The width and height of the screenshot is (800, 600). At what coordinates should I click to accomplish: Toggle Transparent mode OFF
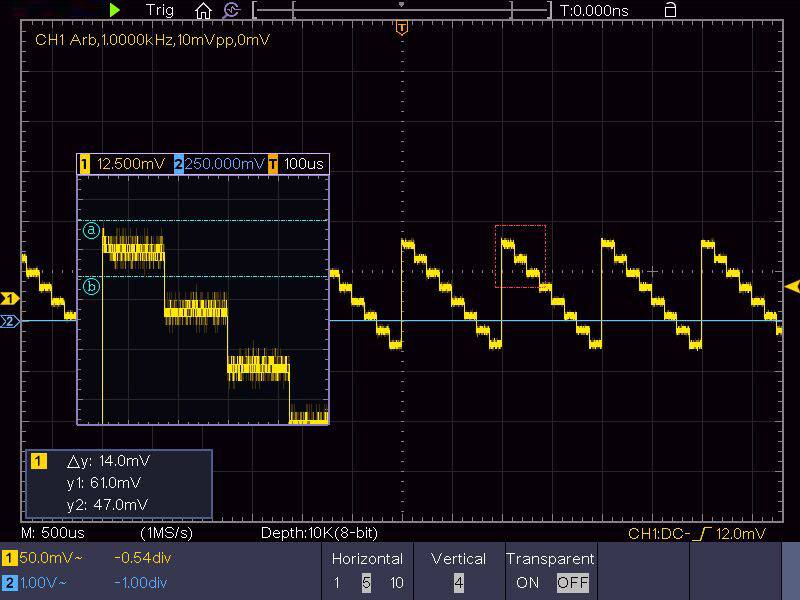click(x=572, y=583)
